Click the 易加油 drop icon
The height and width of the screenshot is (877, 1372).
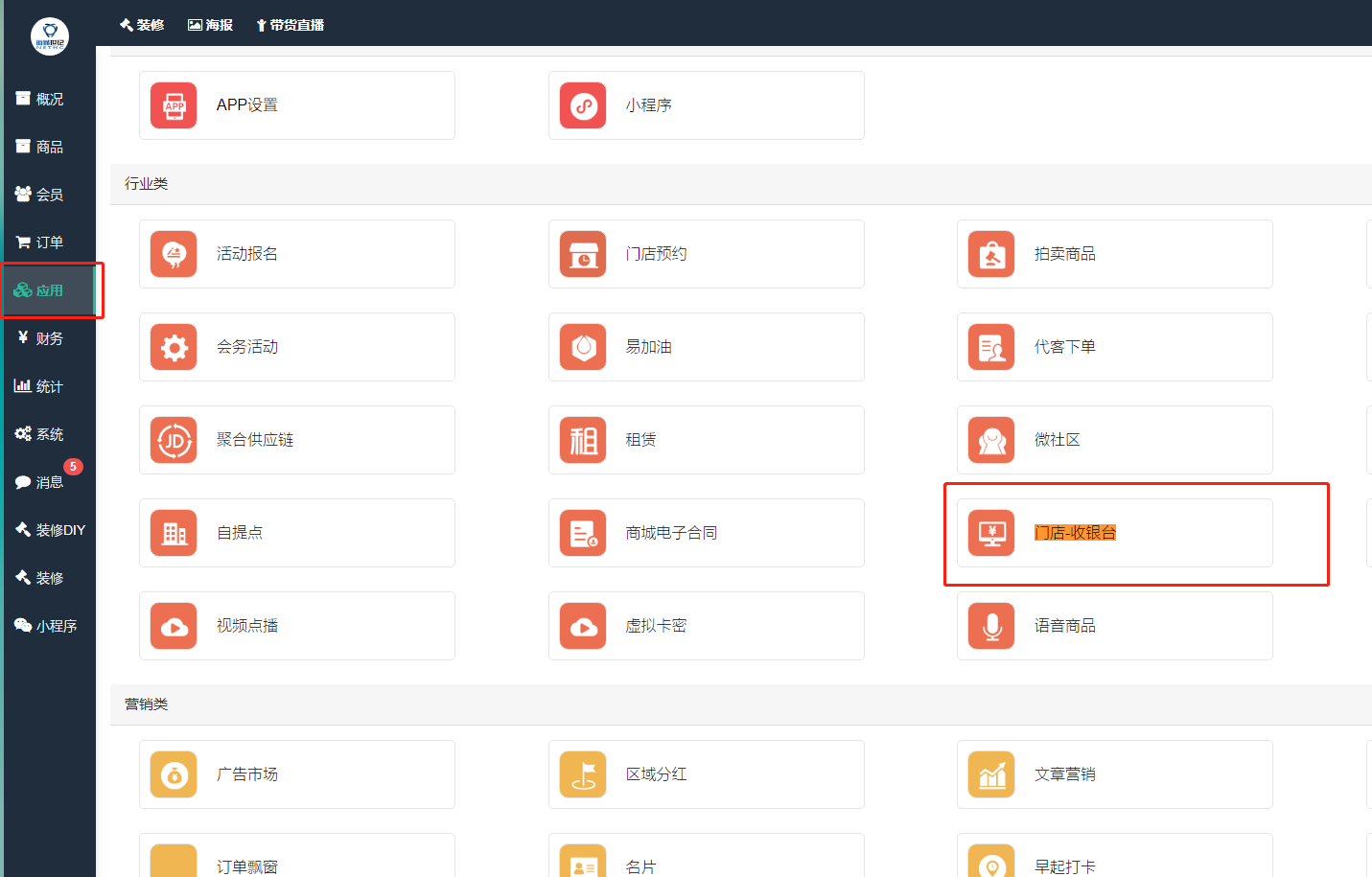click(583, 347)
